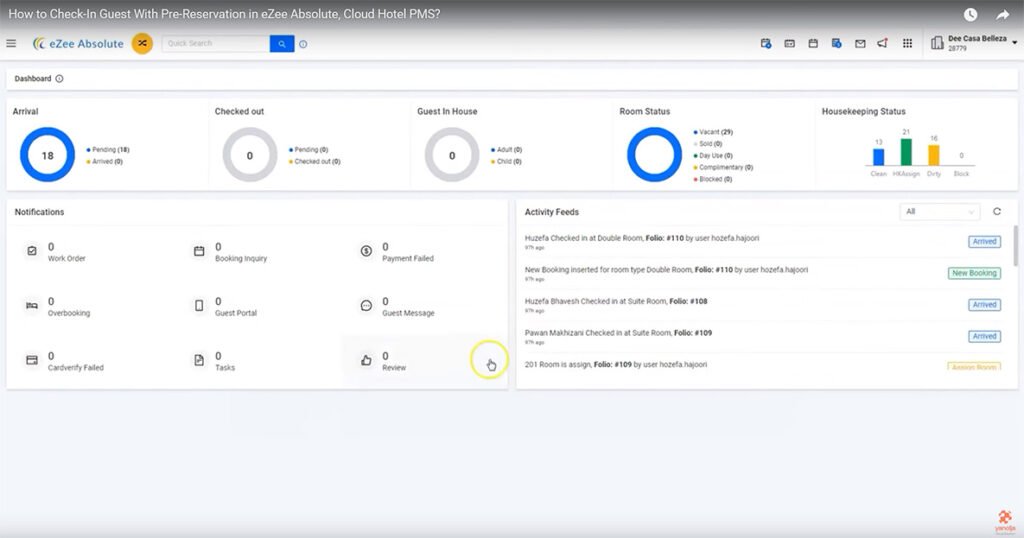
Task: Open the apps grid launcher icon
Action: 907,43
